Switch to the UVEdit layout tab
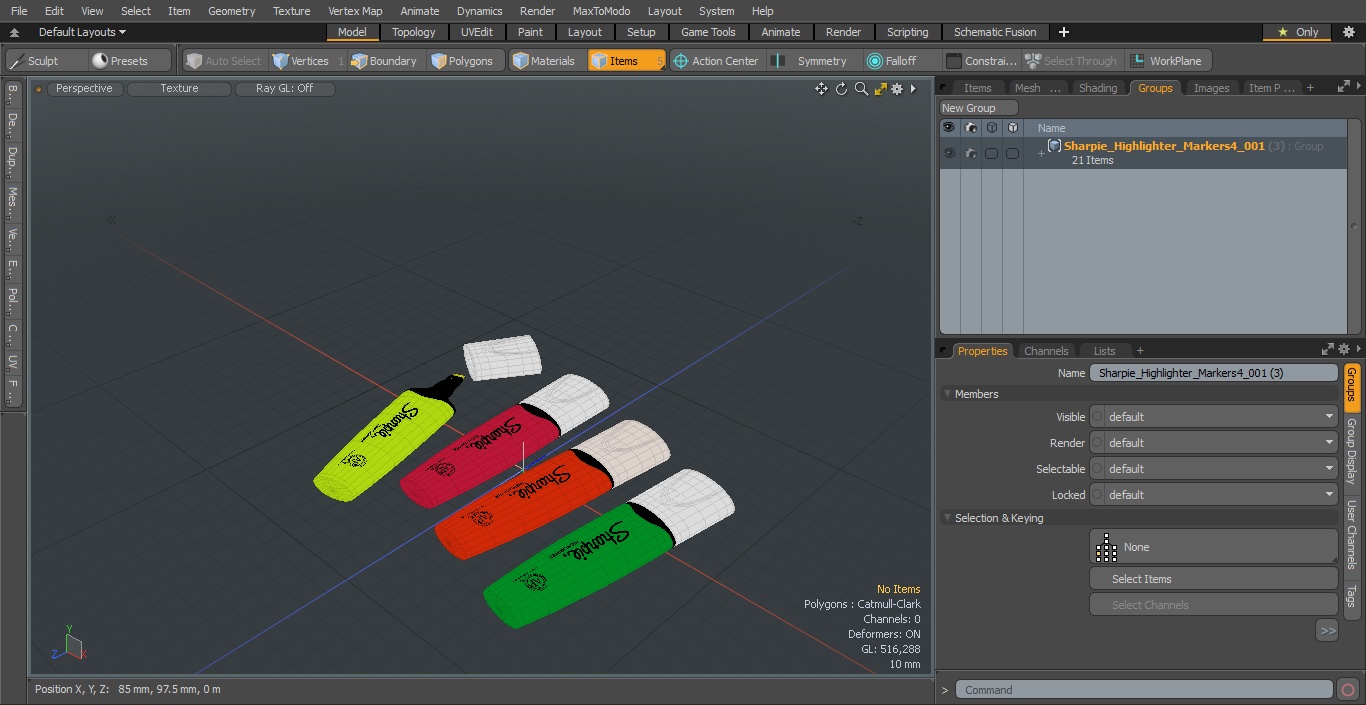This screenshot has width=1366, height=705. (x=477, y=32)
